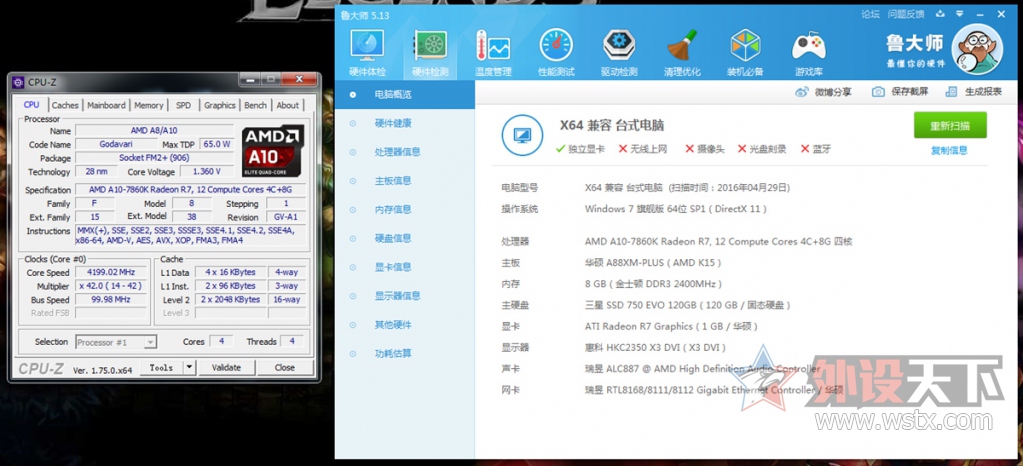
Task: Open the Processor #1 selection dropdown
Action: tap(116, 342)
